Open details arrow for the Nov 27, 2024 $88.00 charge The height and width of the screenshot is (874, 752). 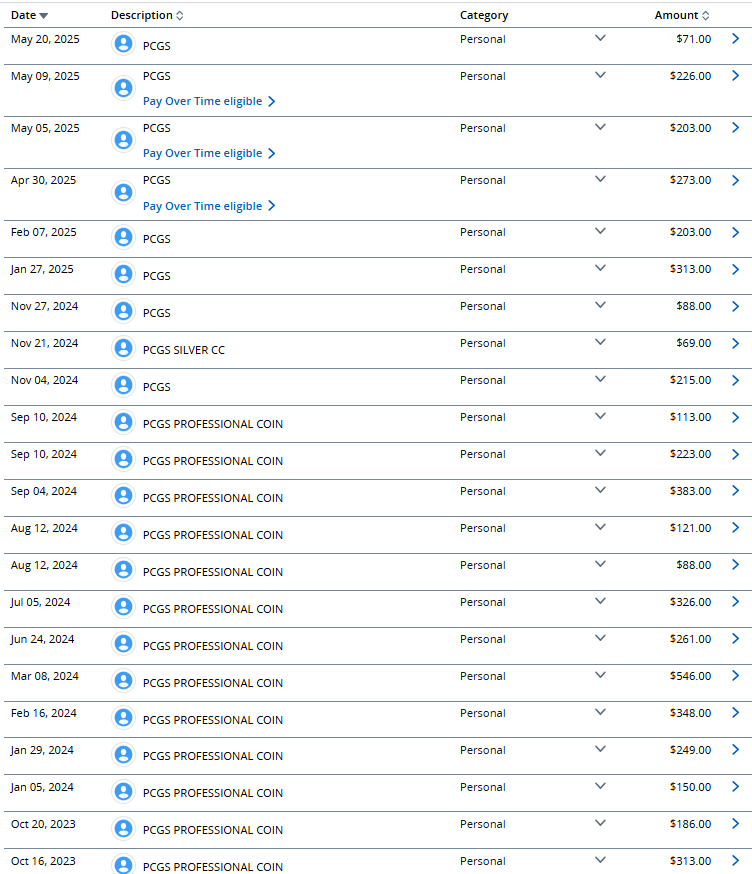click(735, 306)
